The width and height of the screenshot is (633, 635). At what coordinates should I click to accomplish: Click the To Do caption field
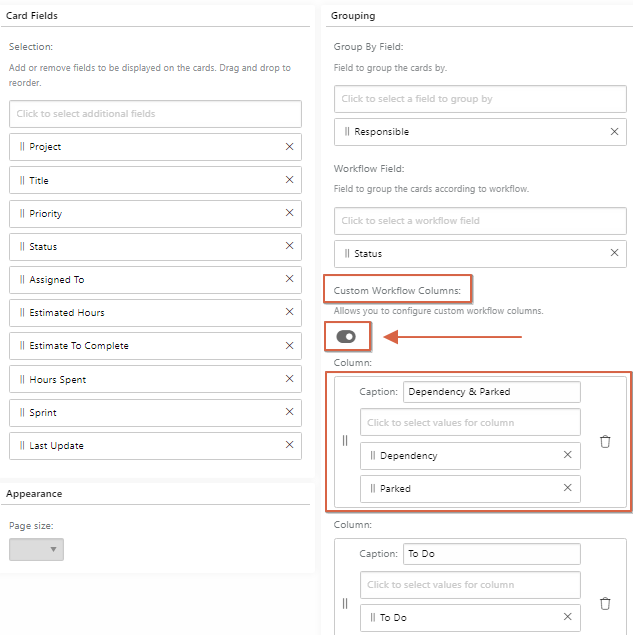point(492,554)
